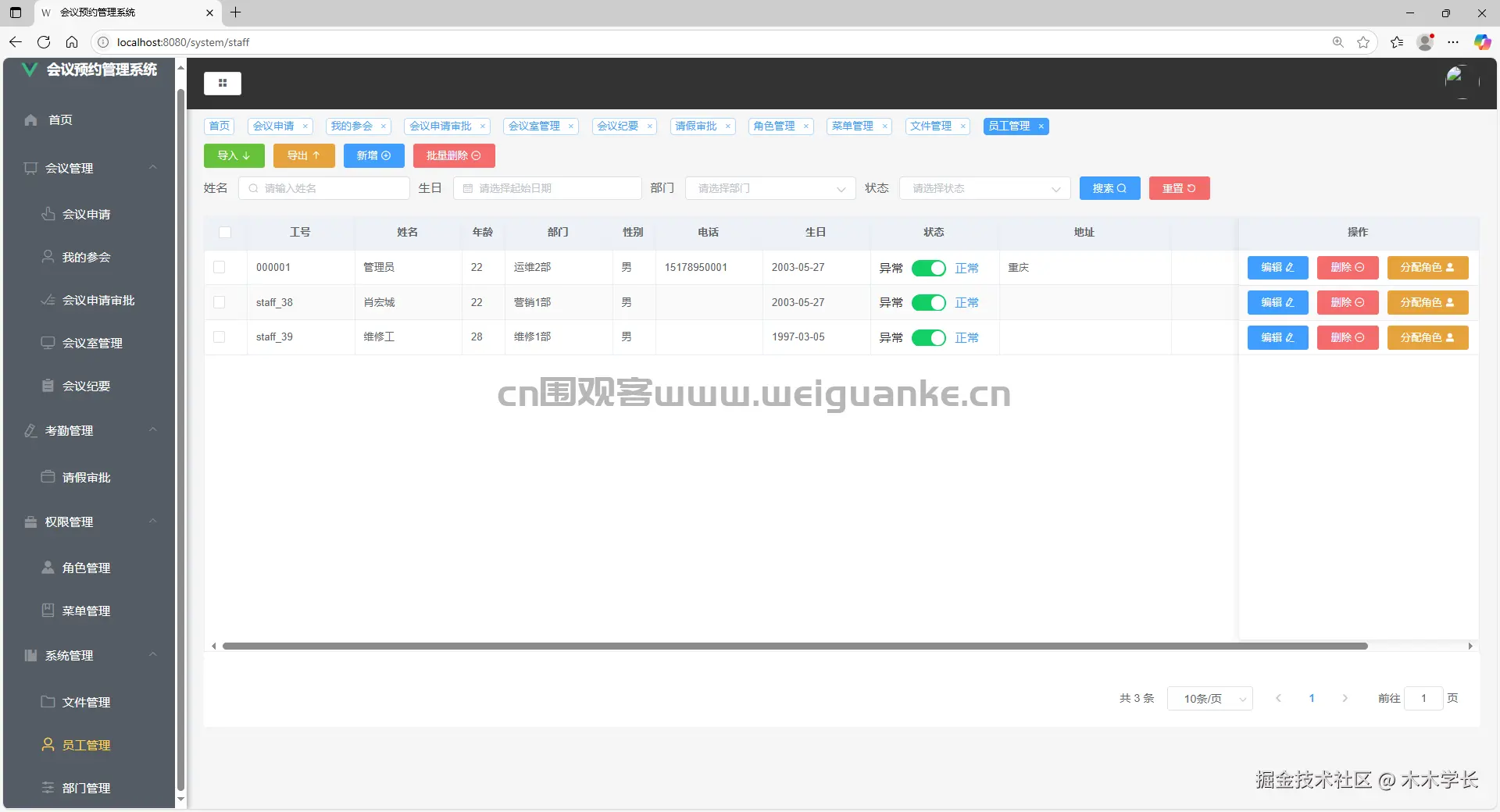Focus the 姓名 name search field
The height and width of the screenshot is (812, 1500).
[324, 188]
